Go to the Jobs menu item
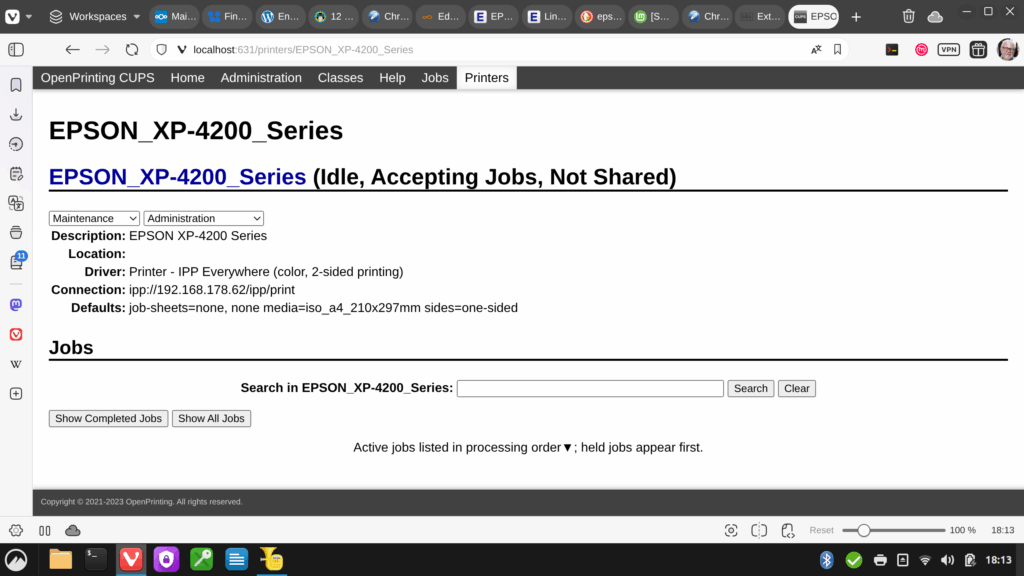The height and width of the screenshot is (576, 1024). 435,78
